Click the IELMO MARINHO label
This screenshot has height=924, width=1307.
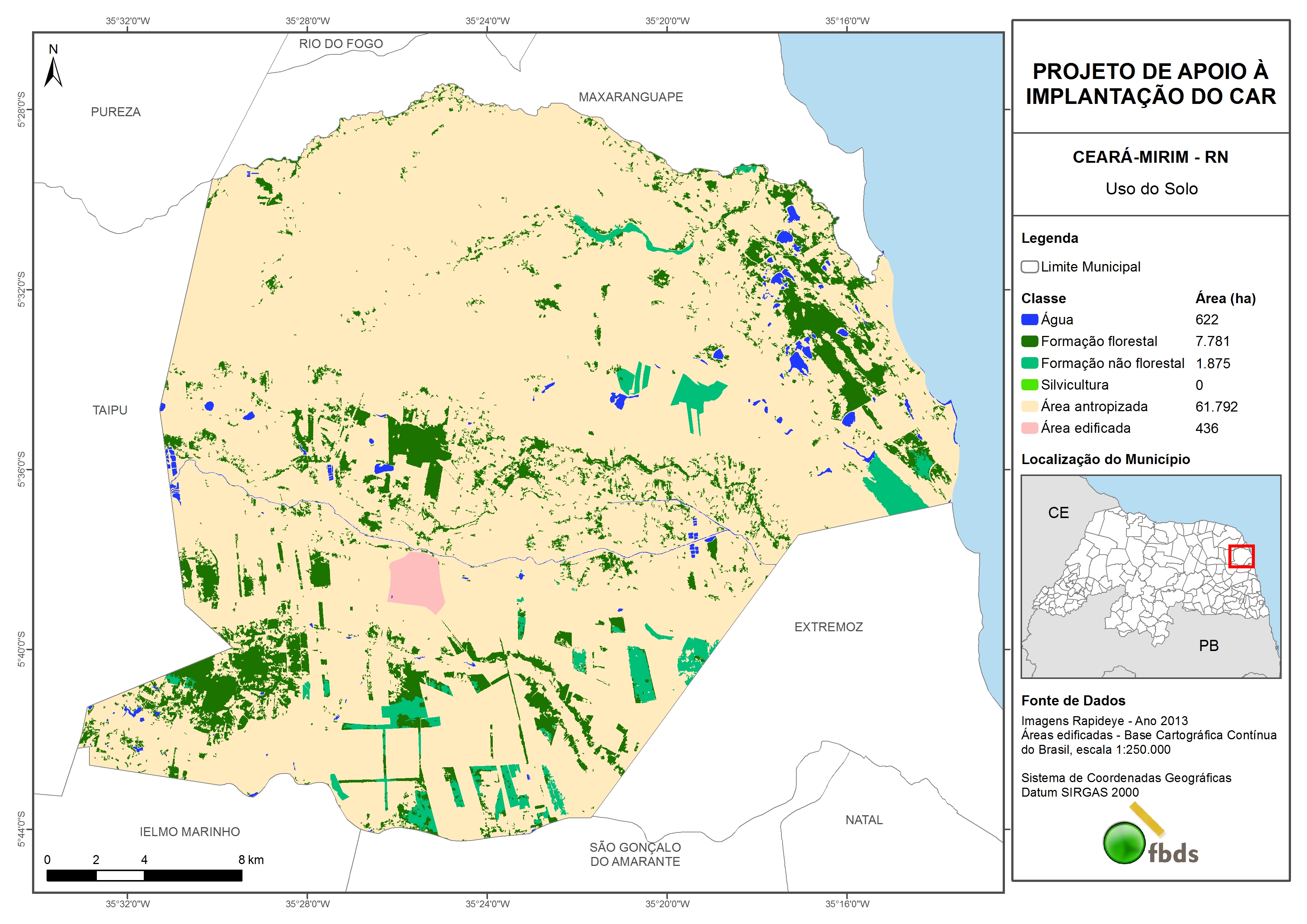pyautogui.click(x=190, y=831)
